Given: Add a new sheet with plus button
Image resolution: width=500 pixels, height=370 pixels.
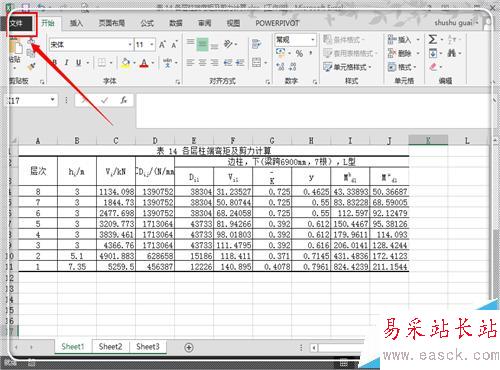Looking at the screenshot, I should pyautogui.click(x=189, y=348).
